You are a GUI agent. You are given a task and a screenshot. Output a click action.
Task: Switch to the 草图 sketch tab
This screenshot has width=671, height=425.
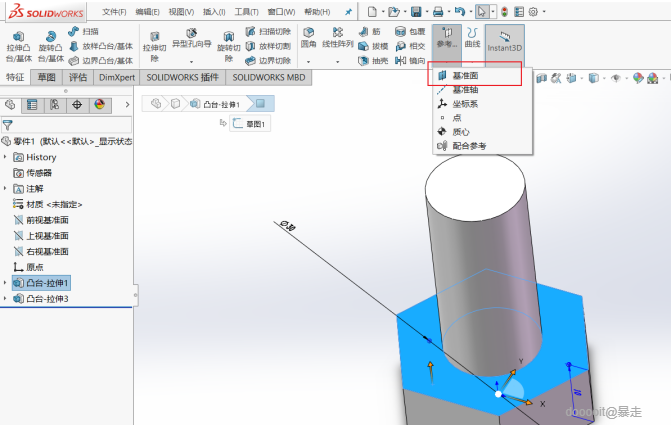click(x=47, y=77)
